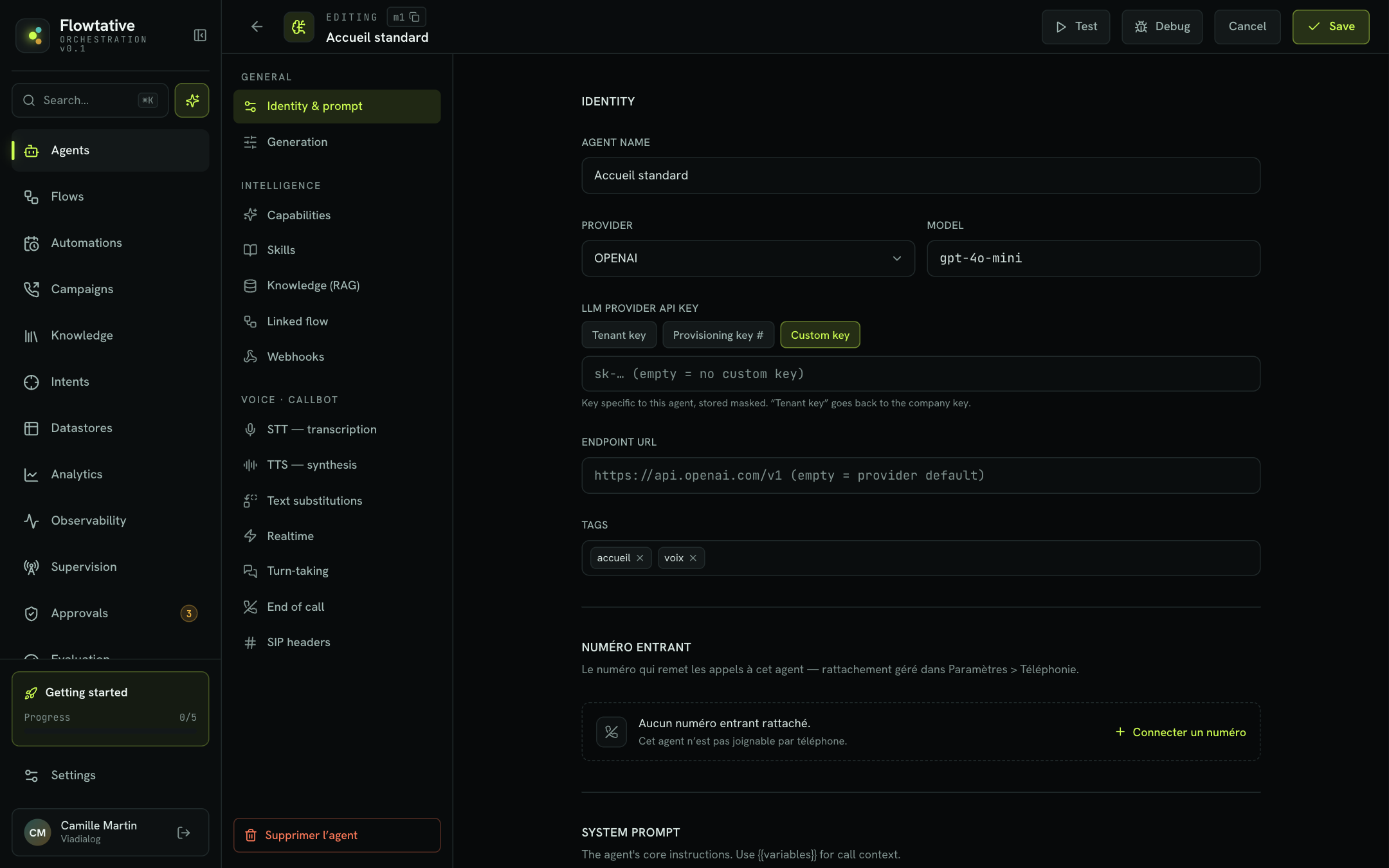Open TTS — synthesis settings
Screen dimensions: 1389x868
[337, 465]
